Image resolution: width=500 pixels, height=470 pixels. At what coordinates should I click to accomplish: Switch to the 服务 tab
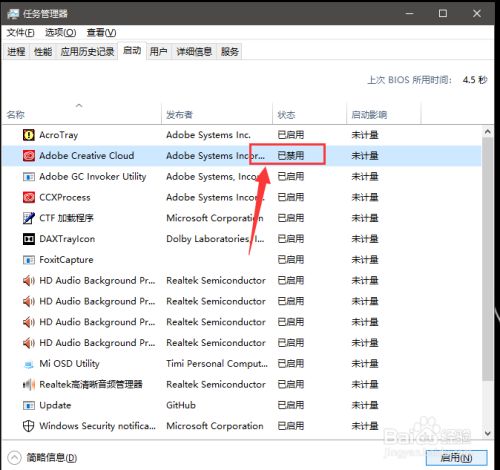coord(230,52)
